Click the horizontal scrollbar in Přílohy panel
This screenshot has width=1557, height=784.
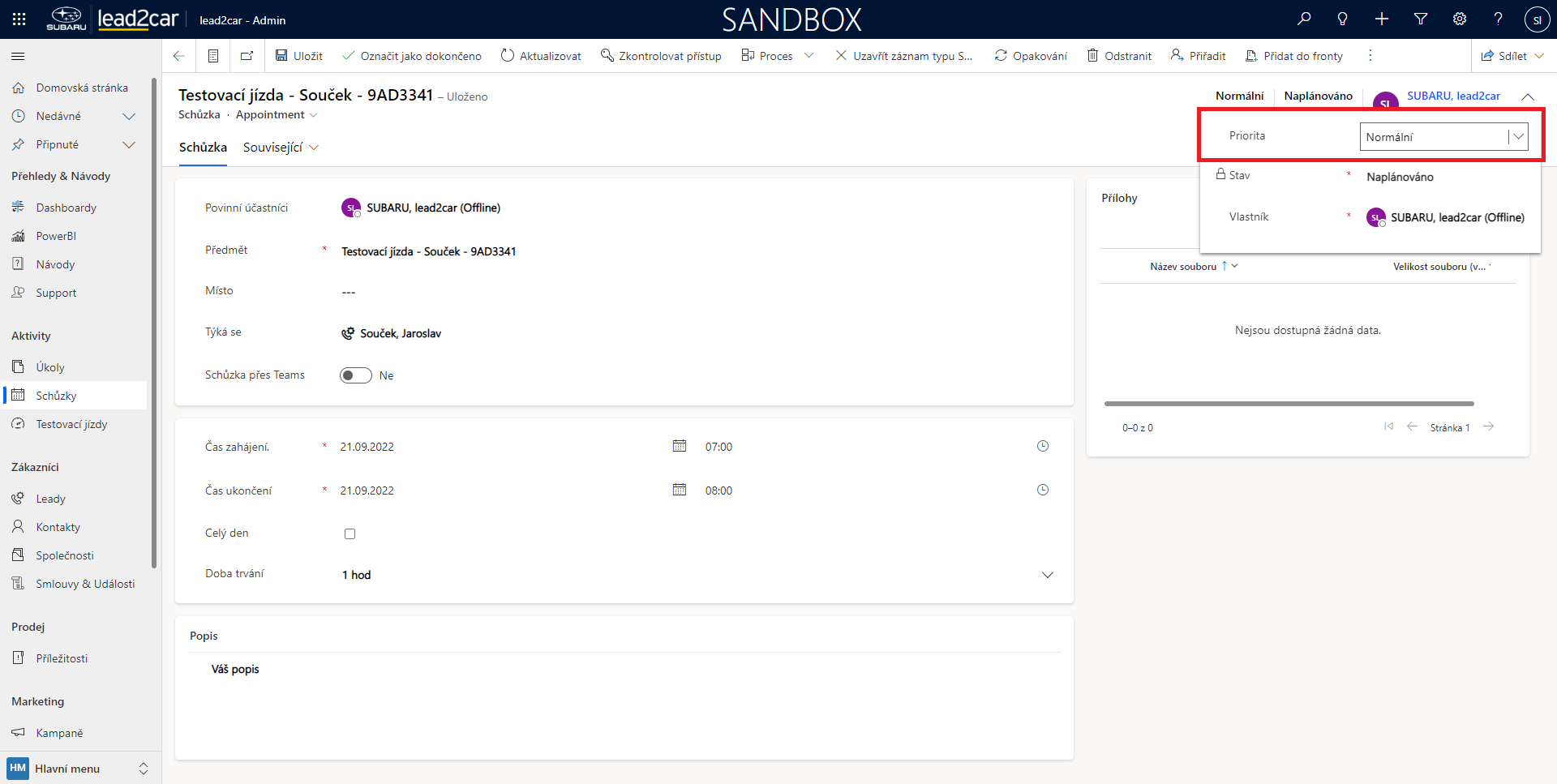(x=1289, y=403)
